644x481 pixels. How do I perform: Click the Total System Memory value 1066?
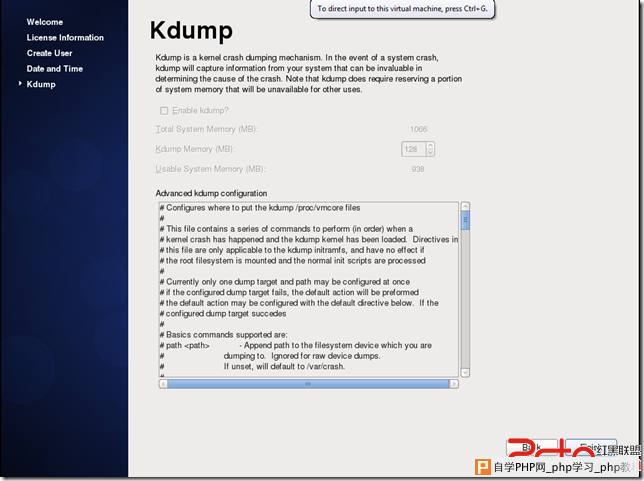tap(419, 129)
